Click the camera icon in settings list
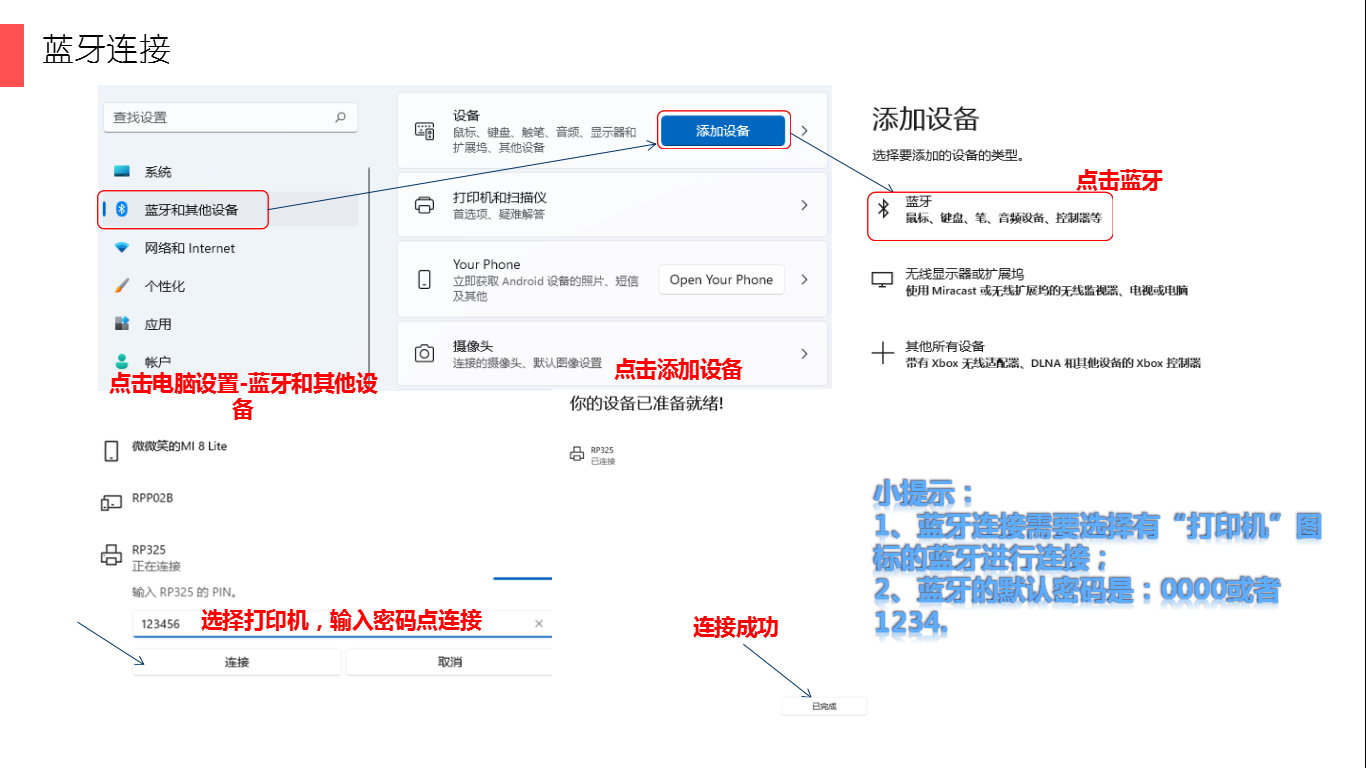 425,353
